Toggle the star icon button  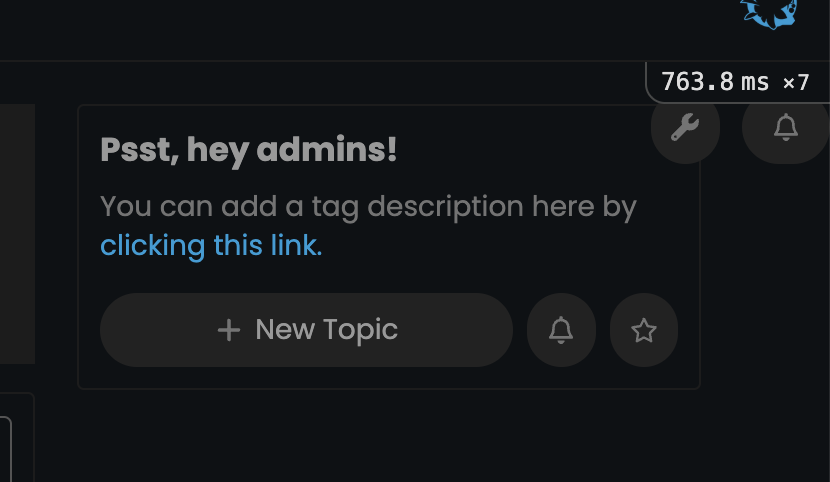click(x=644, y=330)
